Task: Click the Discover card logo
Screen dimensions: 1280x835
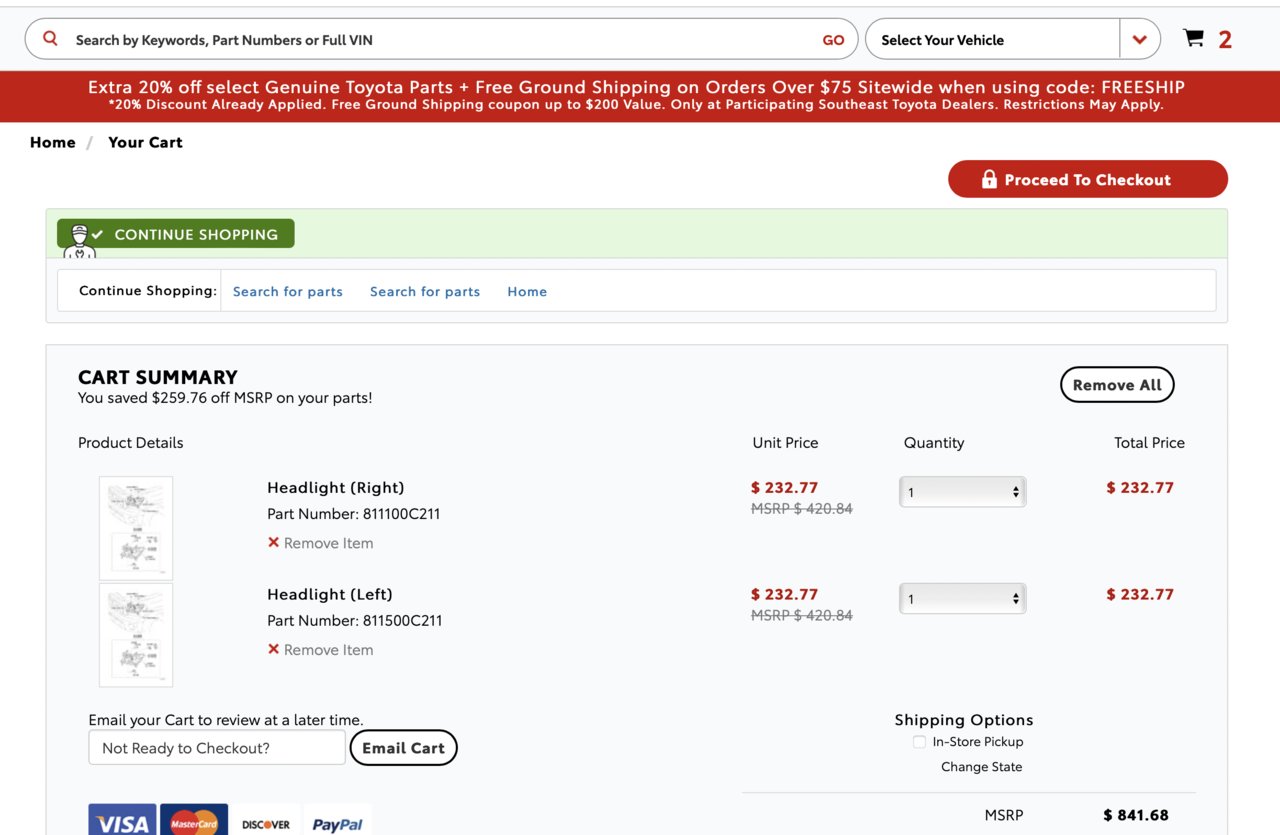Action: (x=266, y=821)
